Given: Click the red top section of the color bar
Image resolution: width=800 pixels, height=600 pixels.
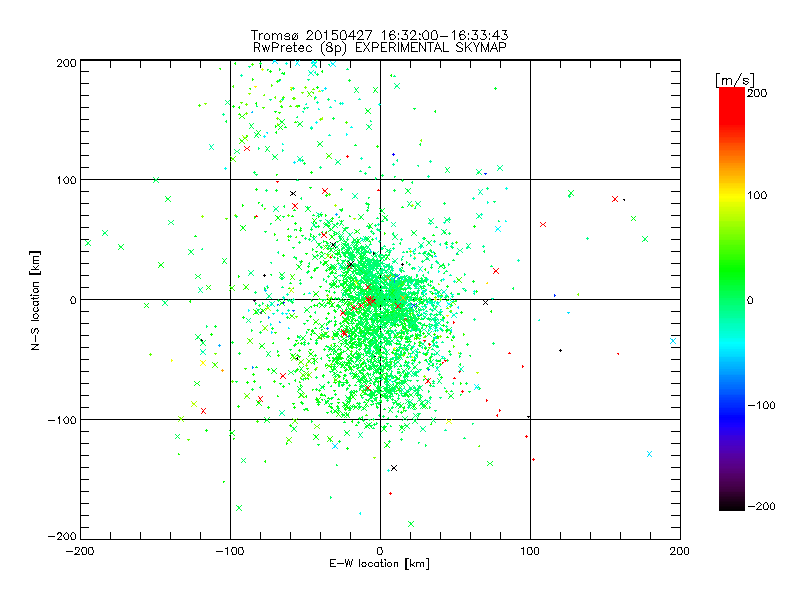Looking at the screenshot, I should 732,105.
